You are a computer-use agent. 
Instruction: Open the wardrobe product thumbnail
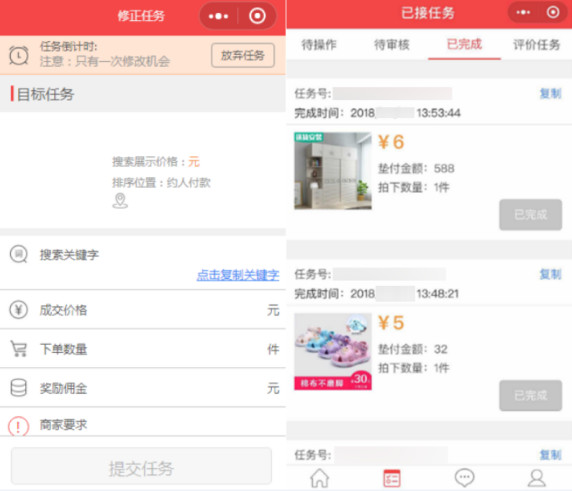tap(333, 171)
